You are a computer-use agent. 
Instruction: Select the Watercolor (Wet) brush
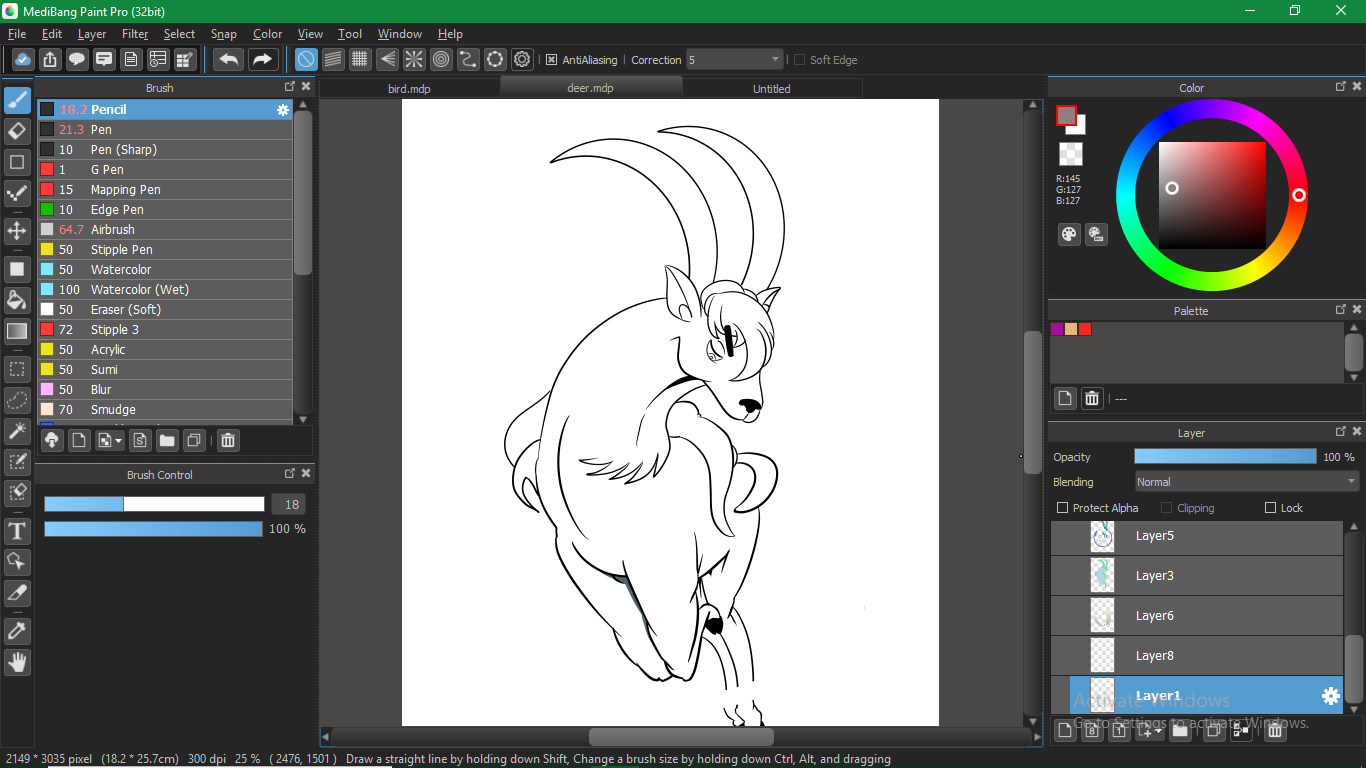point(139,290)
